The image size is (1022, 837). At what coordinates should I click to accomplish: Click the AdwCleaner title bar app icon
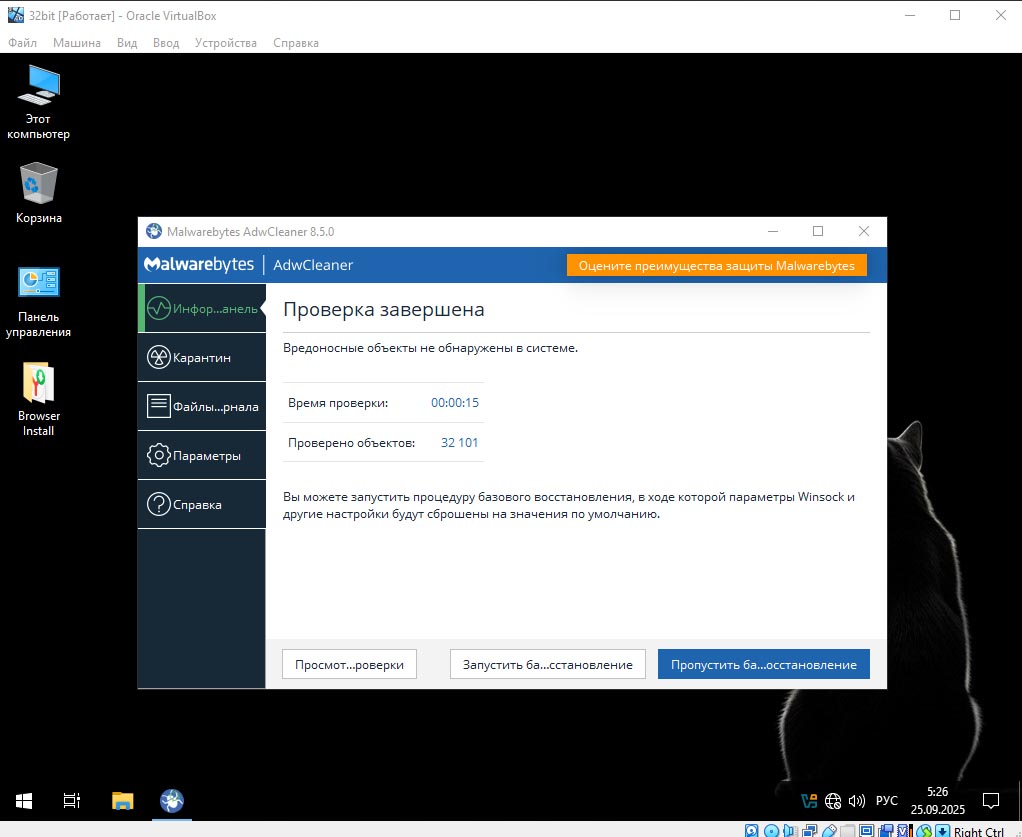tap(154, 231)
